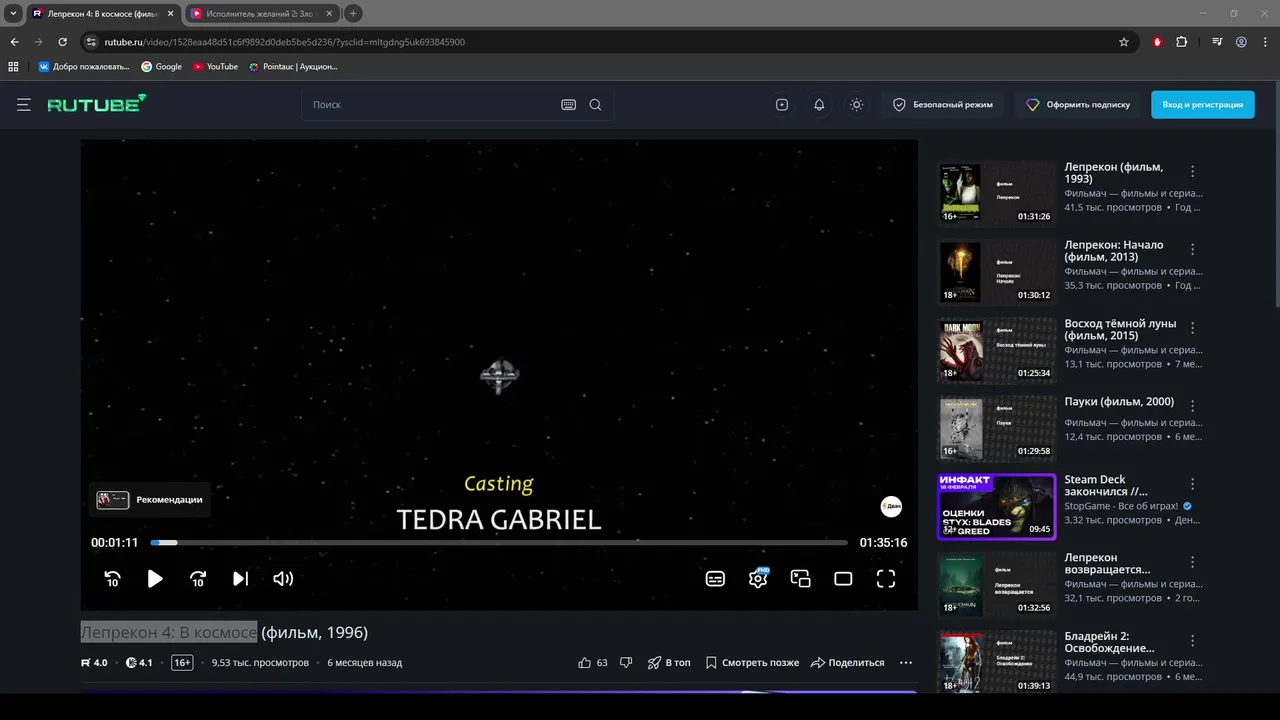Open browser extensions puzzle icon
Screen dimensions: 1280x720
[x=1182, y=42]
